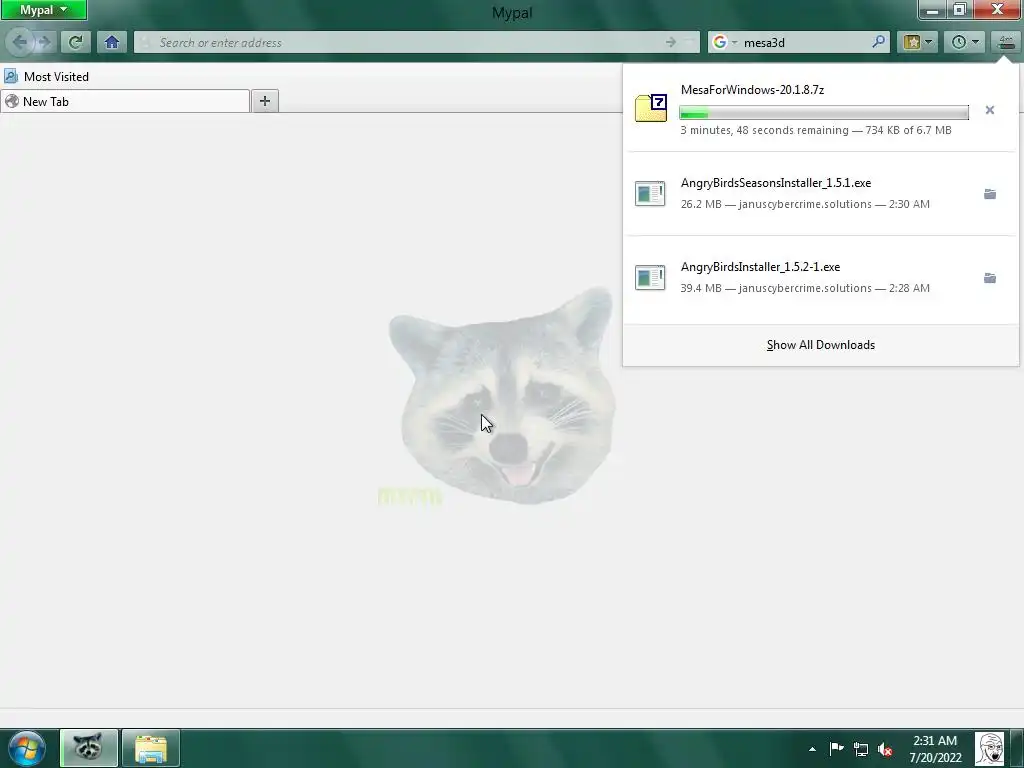1024x768 pixels.
Task: Open containing folder for AngryBirdsSeasonsInstaller
Action: click(989, 194)
